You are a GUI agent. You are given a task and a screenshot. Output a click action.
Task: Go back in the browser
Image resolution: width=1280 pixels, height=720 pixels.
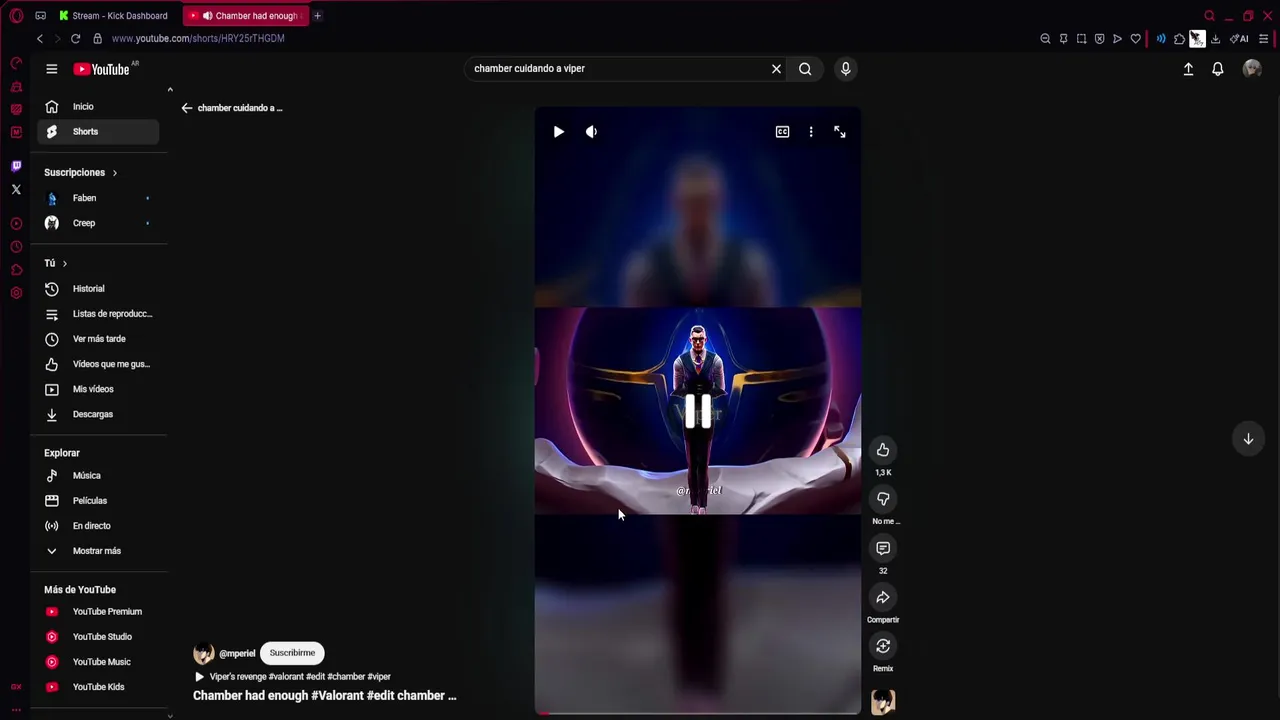[40, 39]
